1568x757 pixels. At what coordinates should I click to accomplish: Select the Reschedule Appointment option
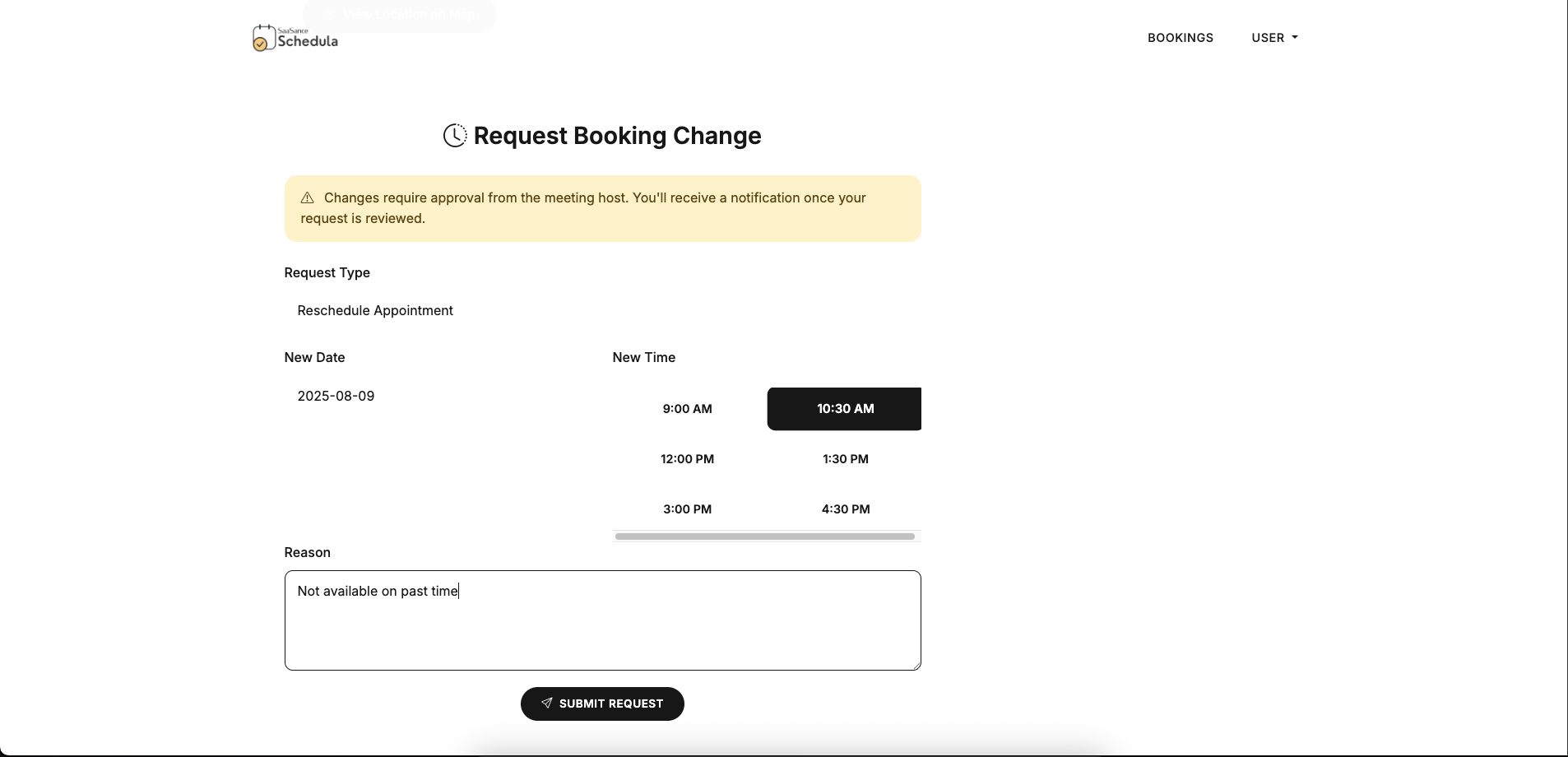(375, 310)
